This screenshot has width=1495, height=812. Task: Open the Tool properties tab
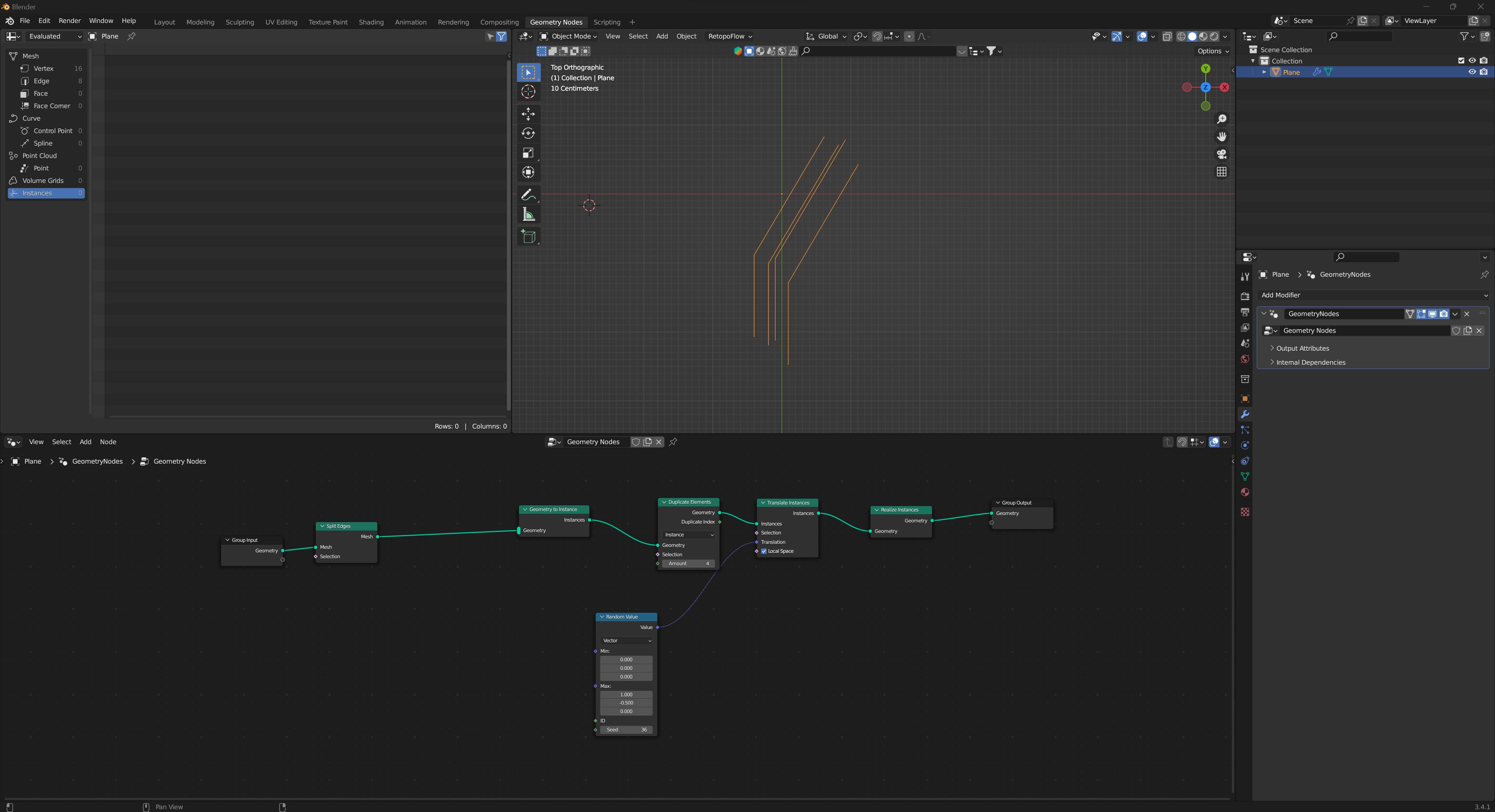click(x=1245, y=277)
